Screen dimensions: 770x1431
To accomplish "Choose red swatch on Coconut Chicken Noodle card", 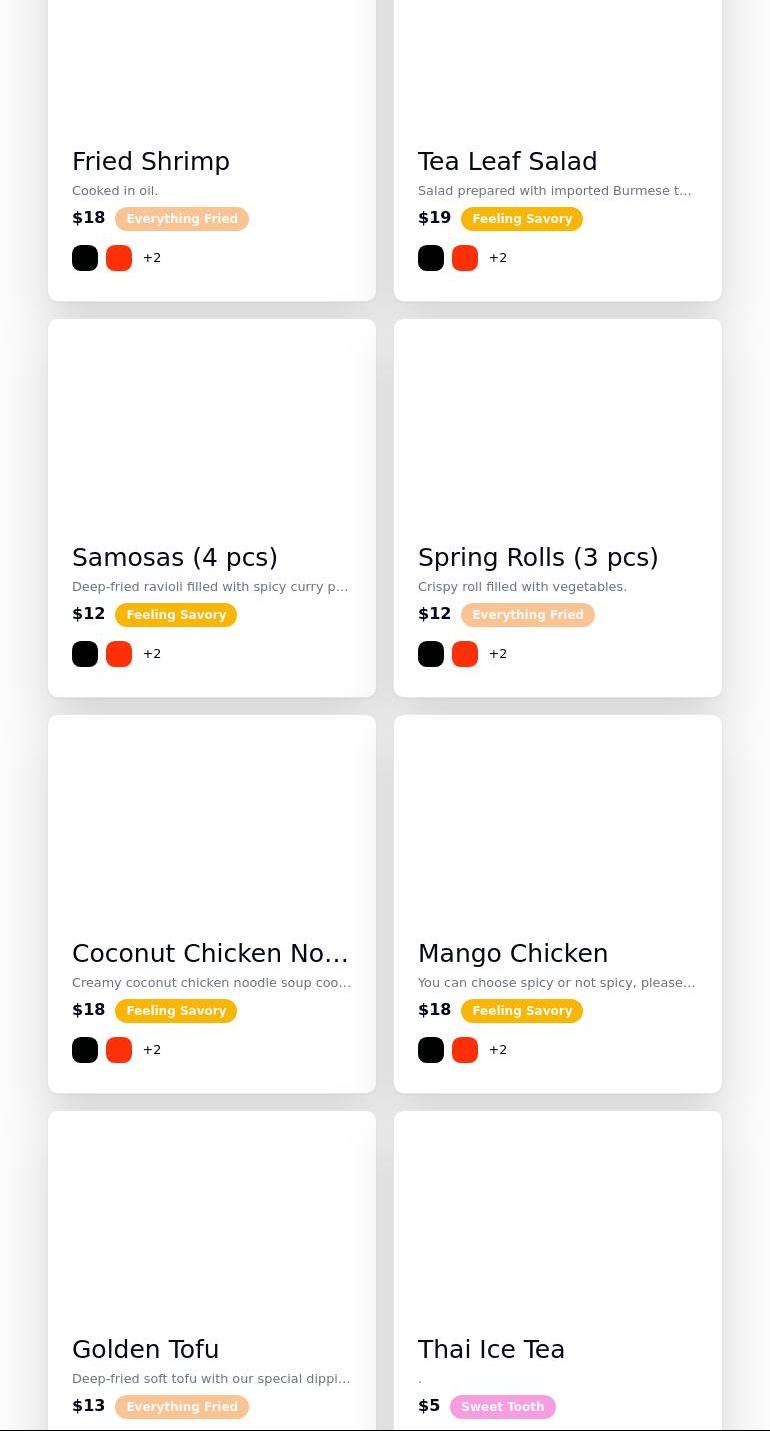I will (x=119, y=1050).
